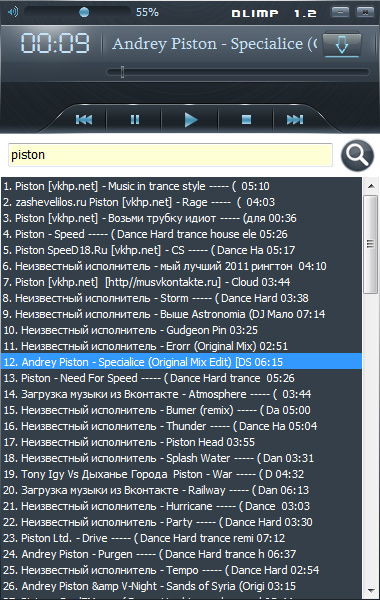The height and width of the screenshot is (600, 380).
Task: Select track 8 'Storm'
Action: [x=181, y=298]
